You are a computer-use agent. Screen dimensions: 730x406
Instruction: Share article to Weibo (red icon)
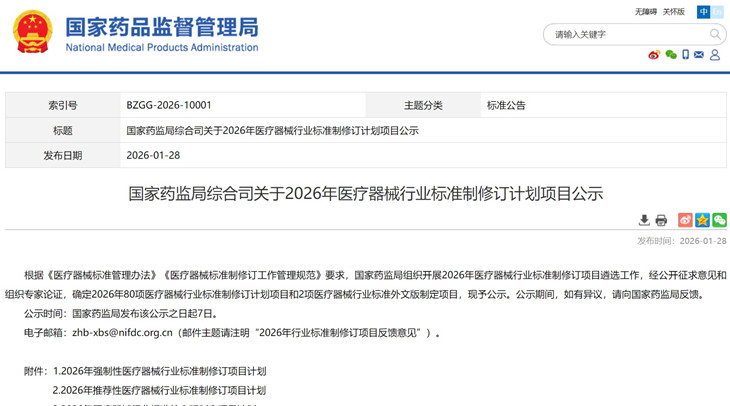[x=685, y=220]
